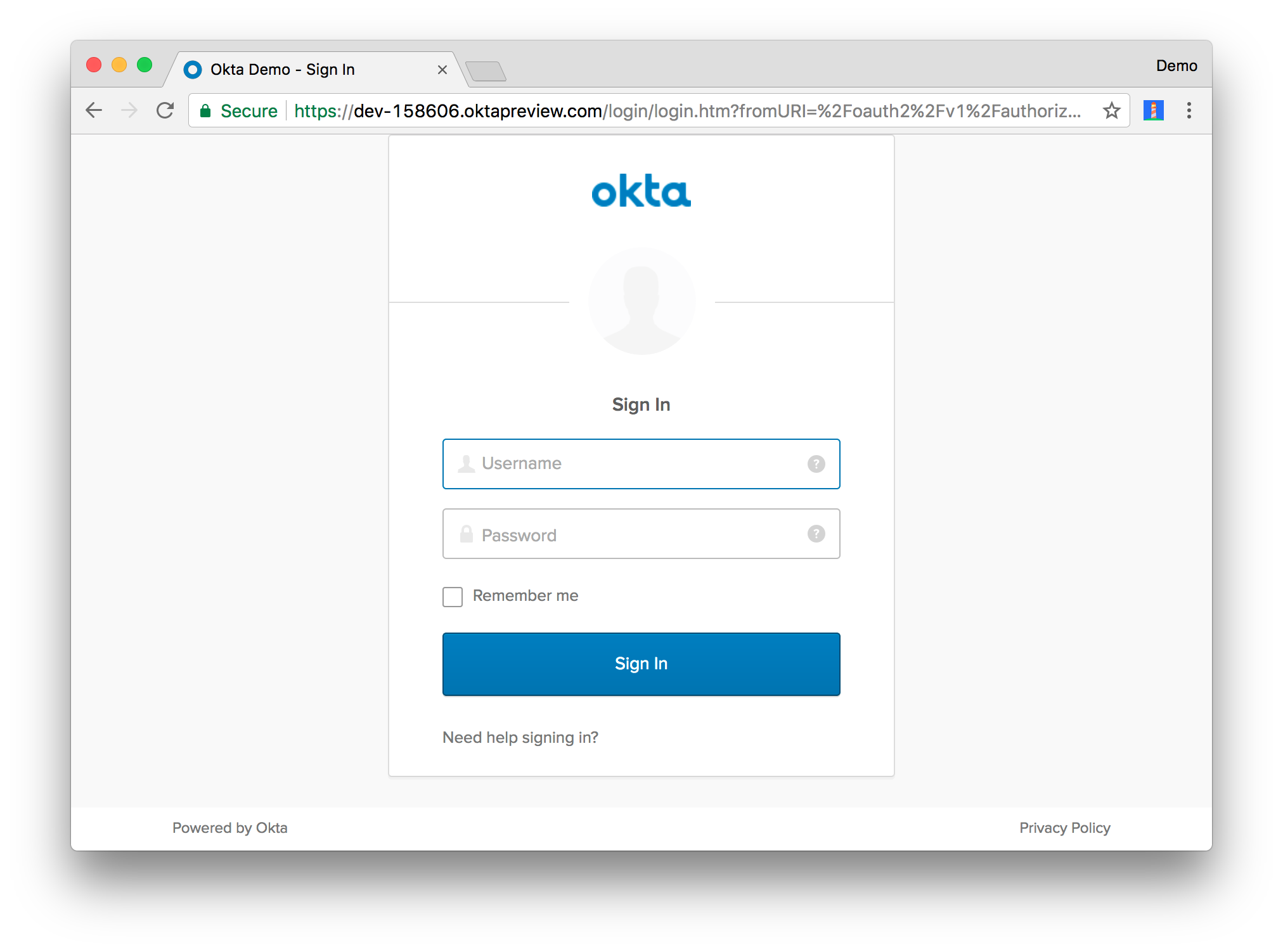This screenshot has height=952, width=1283.
Task: Bookmark page using the star icon
Action: [x=1111, y=110]
